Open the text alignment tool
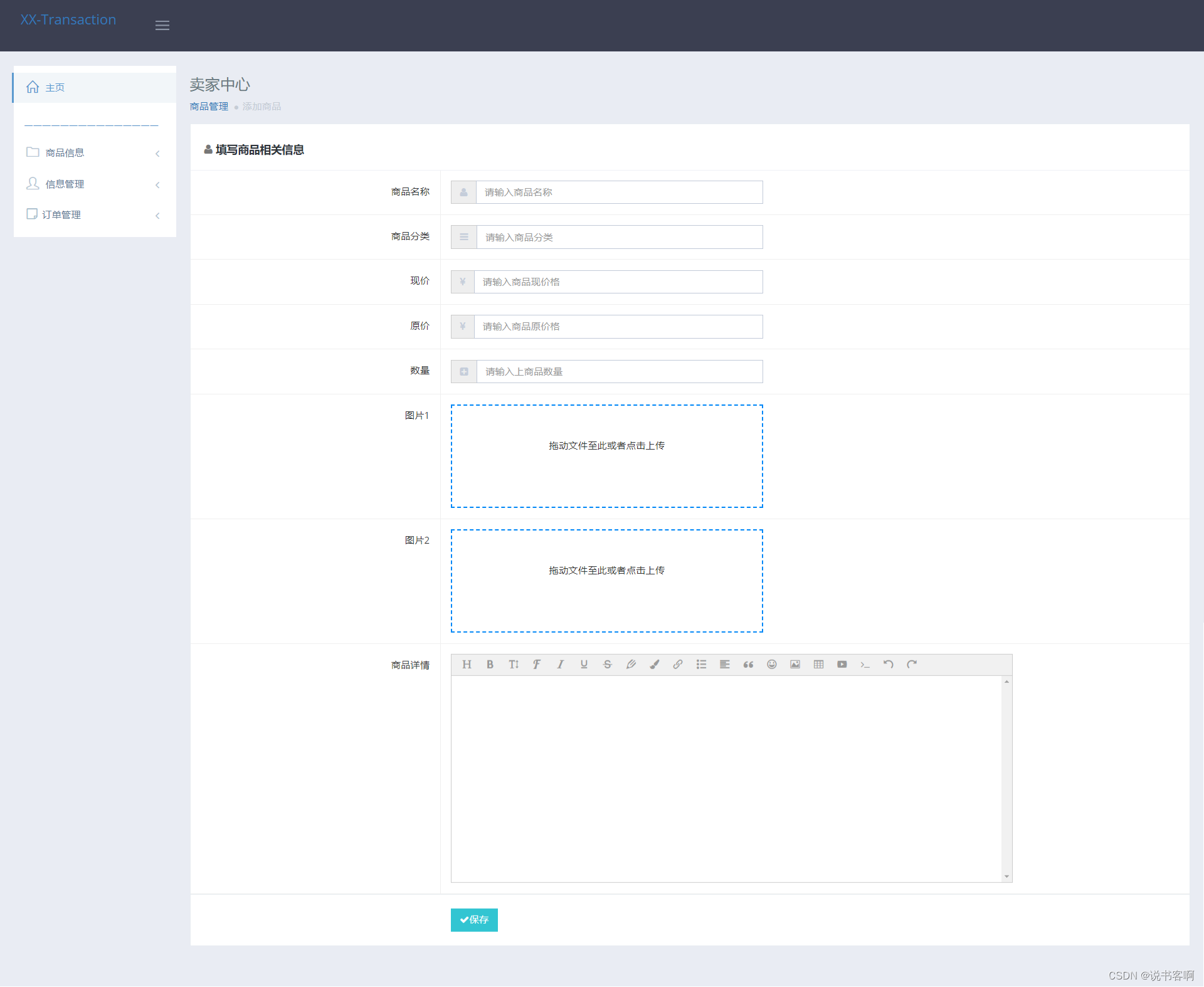Screen dimensions: 1204x987 [724, 665]
